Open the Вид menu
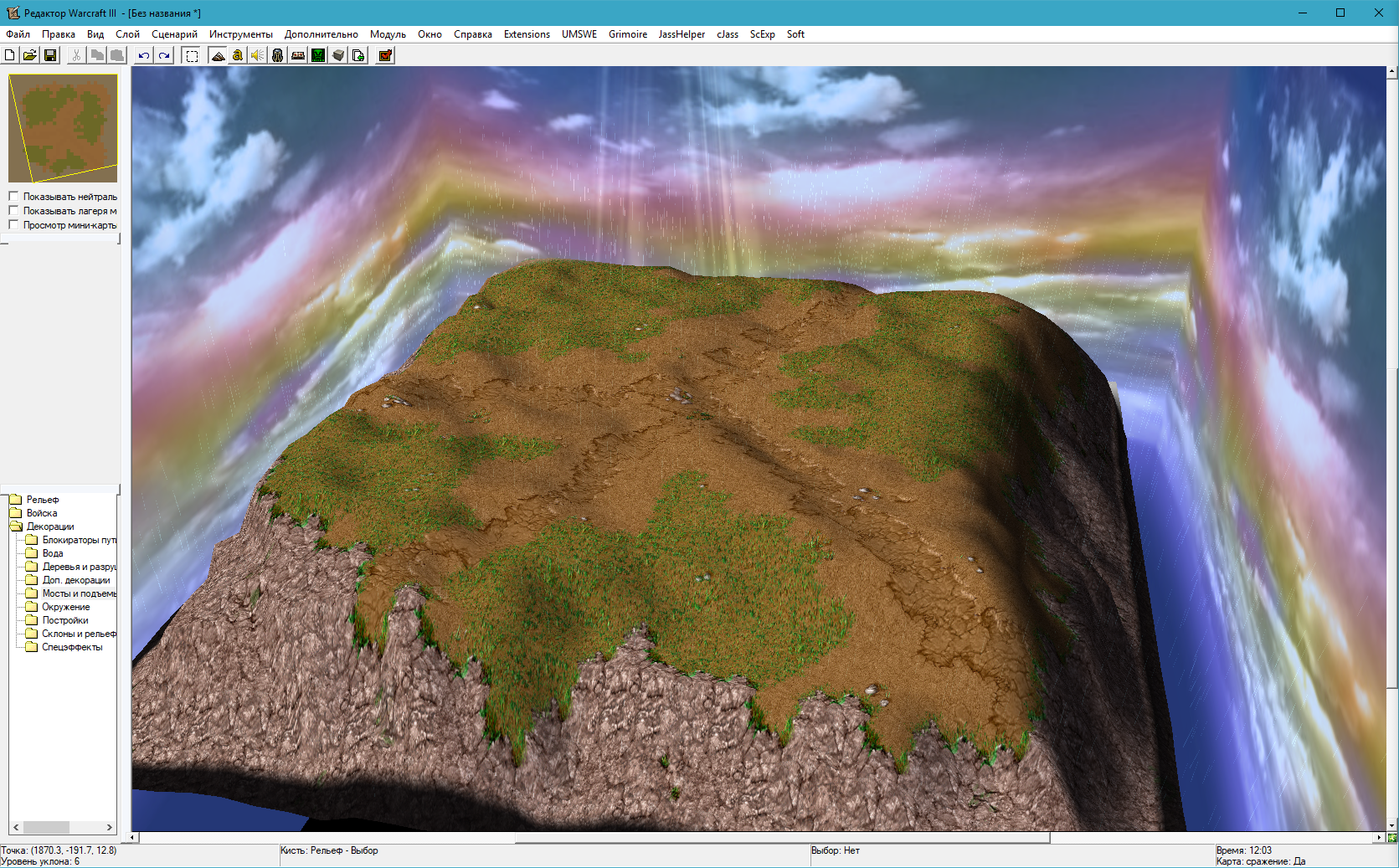The height and width of the screenshot is (868, 1399). pyautogui.click(x=95, y=34)
